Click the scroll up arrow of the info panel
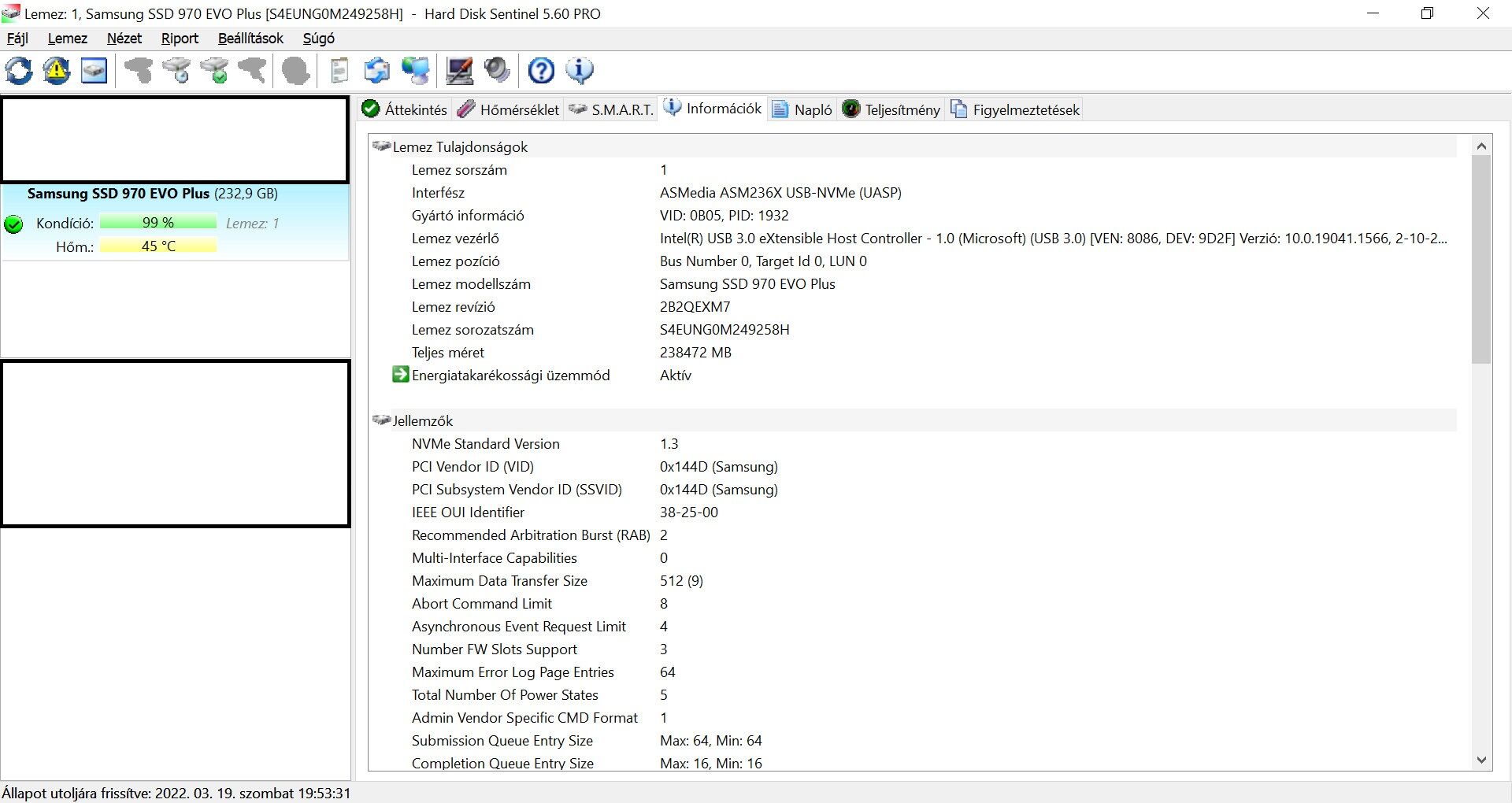1512x803 pixels. [1481, 146]
